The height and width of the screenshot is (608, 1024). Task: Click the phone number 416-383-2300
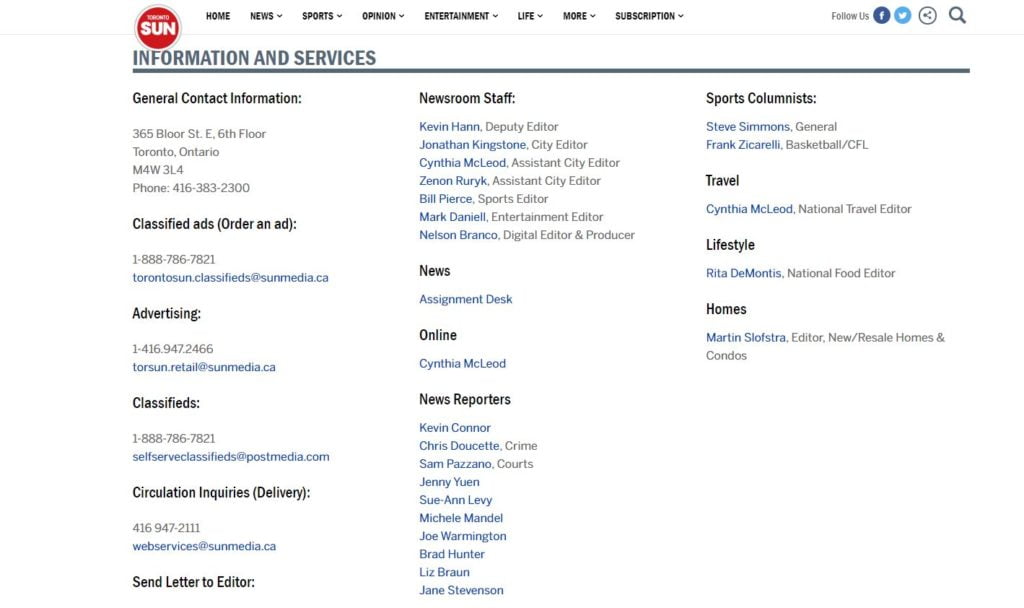coord(210,188)
